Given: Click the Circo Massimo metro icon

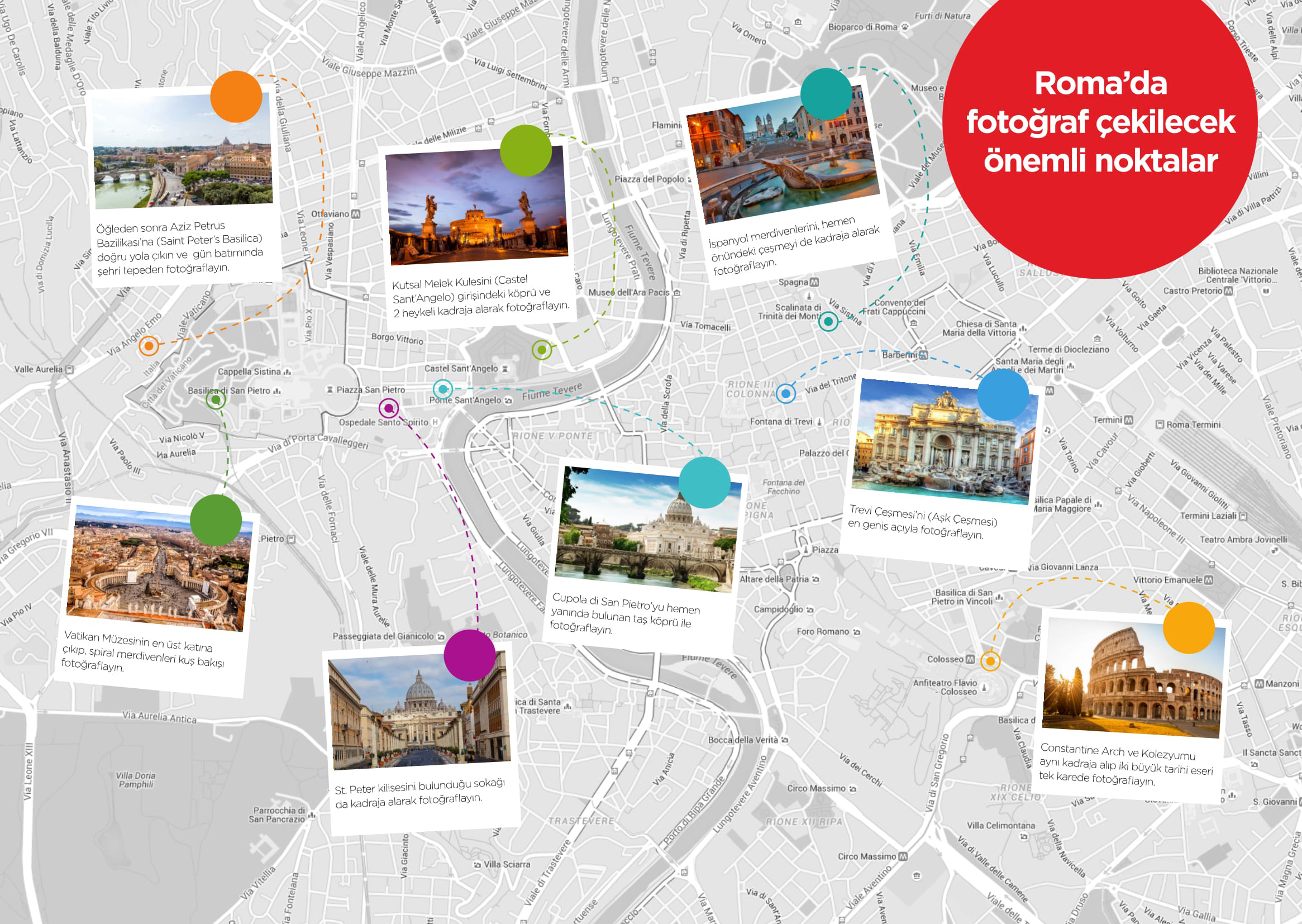Looking at the screenshot, I should point(903,856).
